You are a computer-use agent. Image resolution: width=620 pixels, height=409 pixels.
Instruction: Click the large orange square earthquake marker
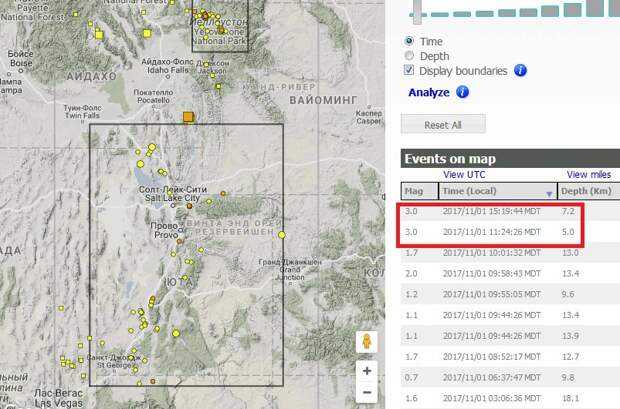(x=188, y=117)
